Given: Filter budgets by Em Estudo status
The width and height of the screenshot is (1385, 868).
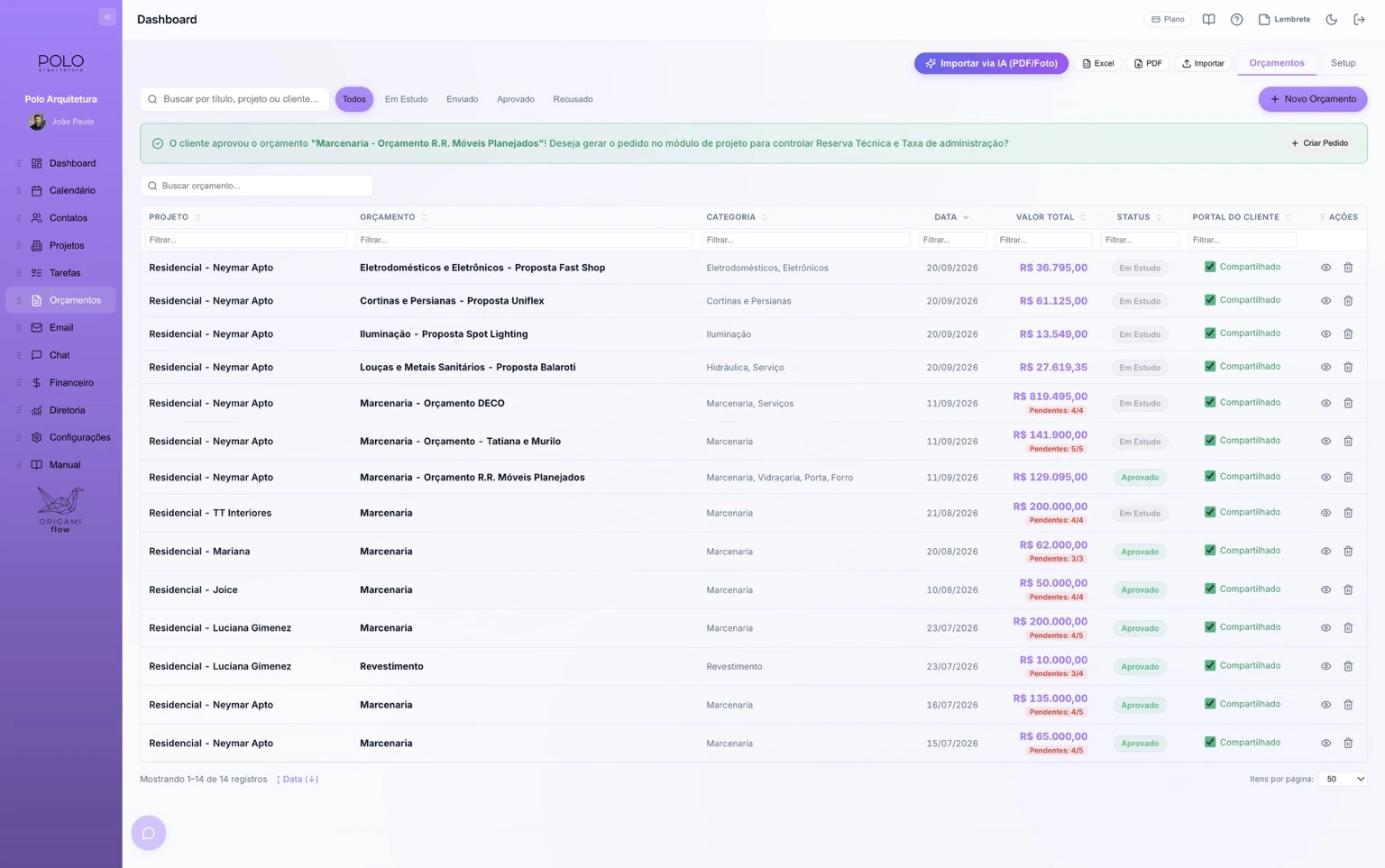Looking at the screenshot, I should [406, 99].
